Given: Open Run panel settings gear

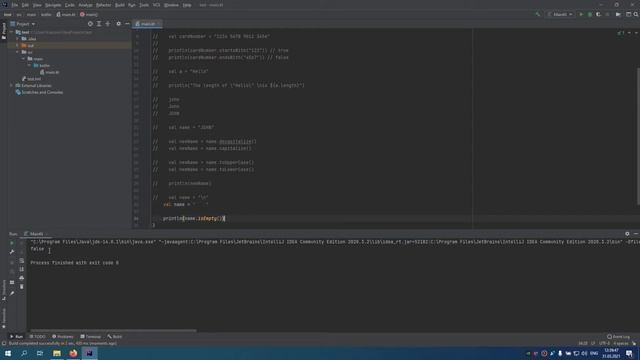Looking at the screenshot, I should 627,234.
